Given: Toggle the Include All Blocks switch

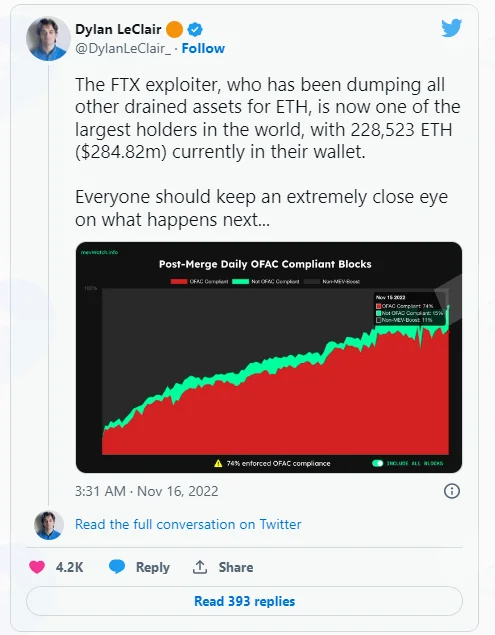Looking at the screenshot, I should pos(378,463).
